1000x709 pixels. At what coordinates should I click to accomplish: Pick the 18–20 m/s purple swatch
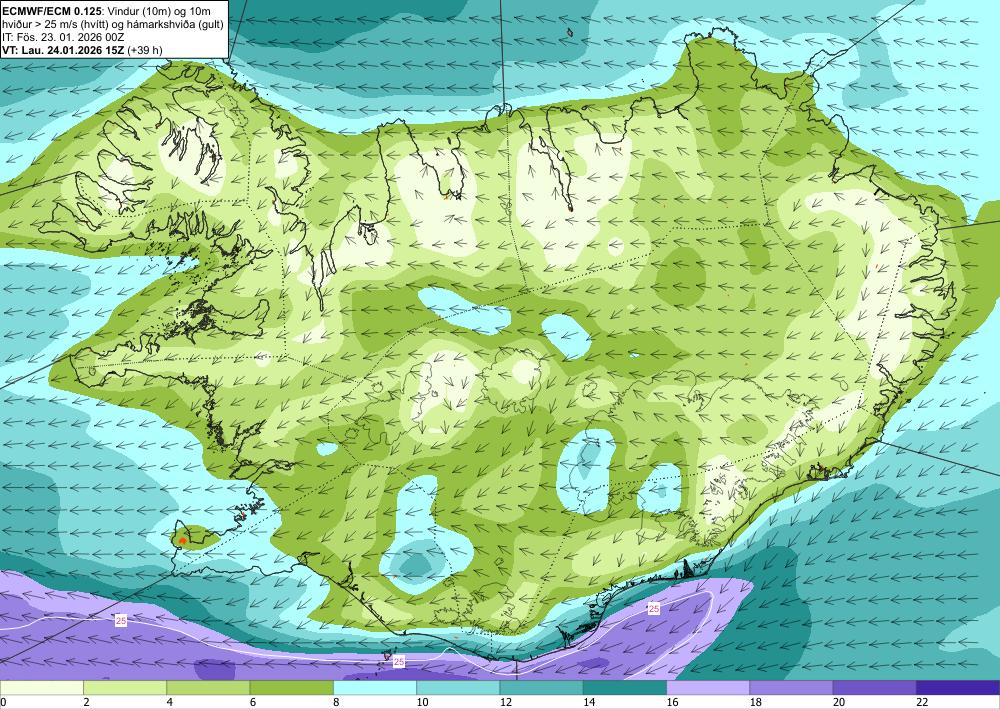pos(791,687)
